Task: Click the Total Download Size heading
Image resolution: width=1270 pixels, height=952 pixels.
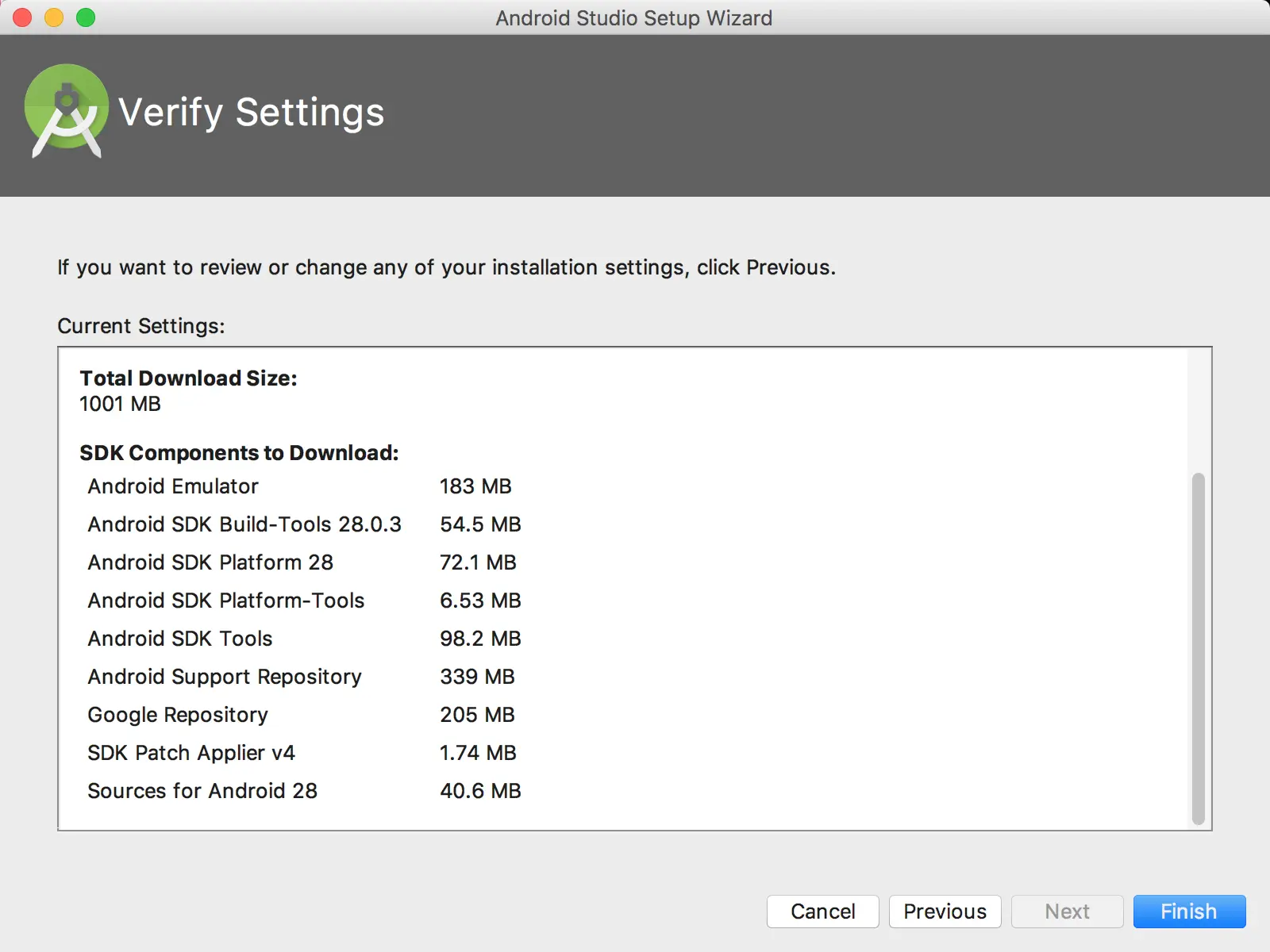Action: click(187, 378)
